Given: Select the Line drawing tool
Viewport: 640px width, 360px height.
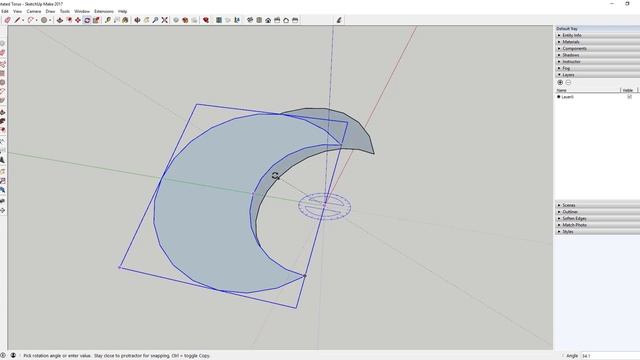Looking at the screenshot, I should click(17, 20).
